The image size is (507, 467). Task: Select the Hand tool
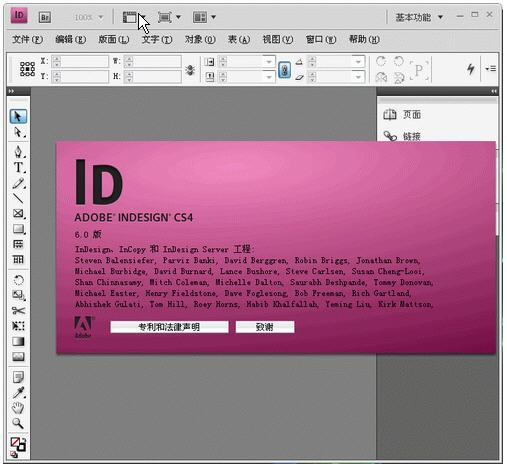pyautogui.click(x=18, y=408)
